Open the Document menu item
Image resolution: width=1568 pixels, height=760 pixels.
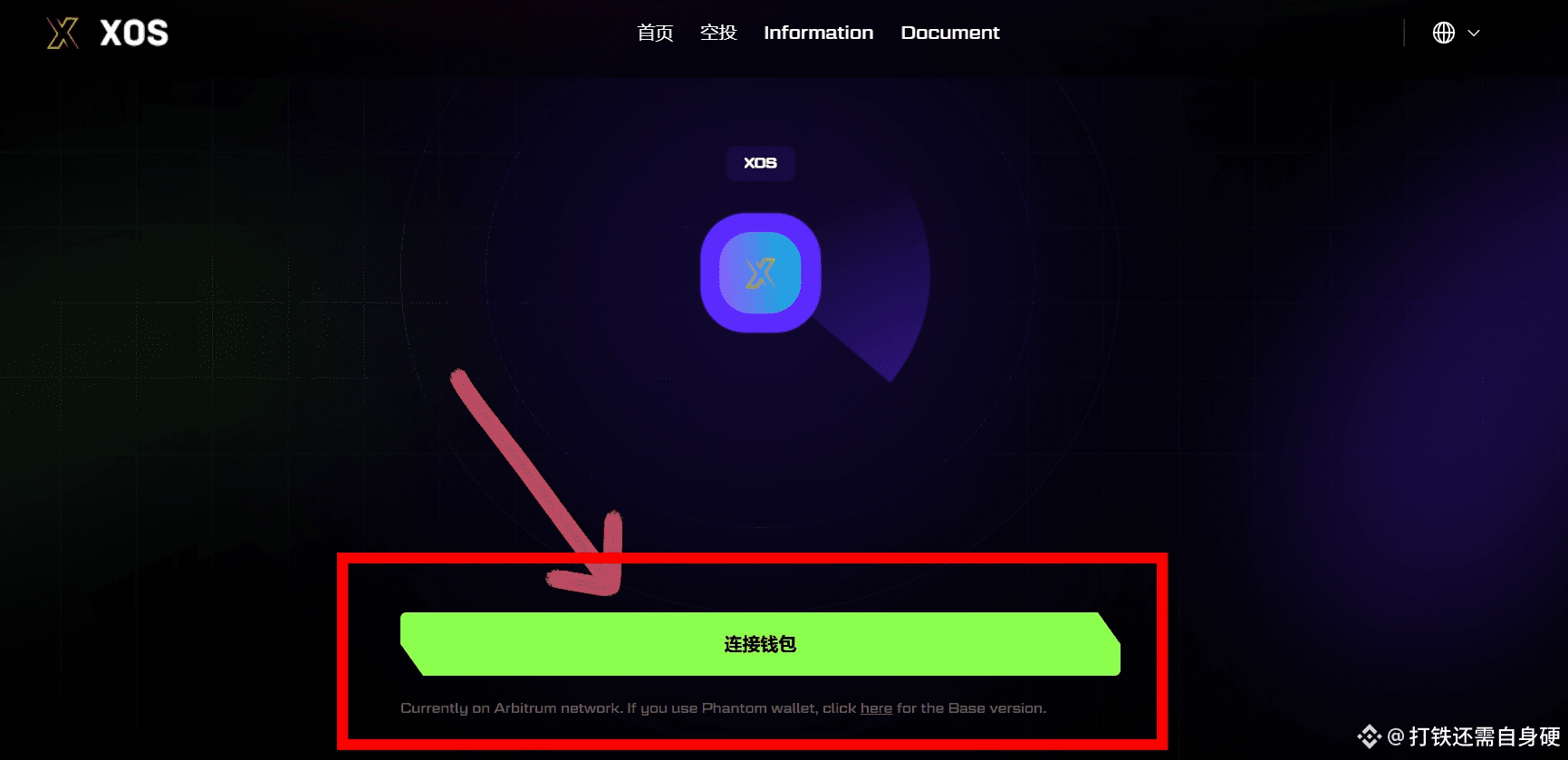[x=950, y=33]
